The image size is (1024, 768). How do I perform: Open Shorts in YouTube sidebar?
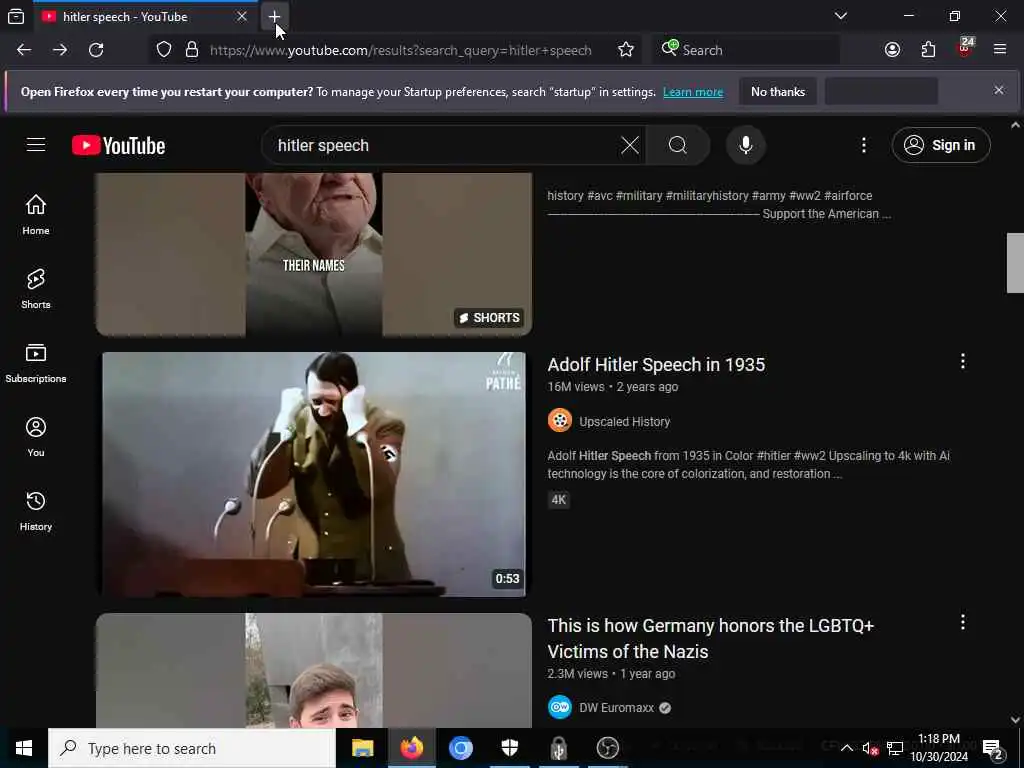(36, 288)
